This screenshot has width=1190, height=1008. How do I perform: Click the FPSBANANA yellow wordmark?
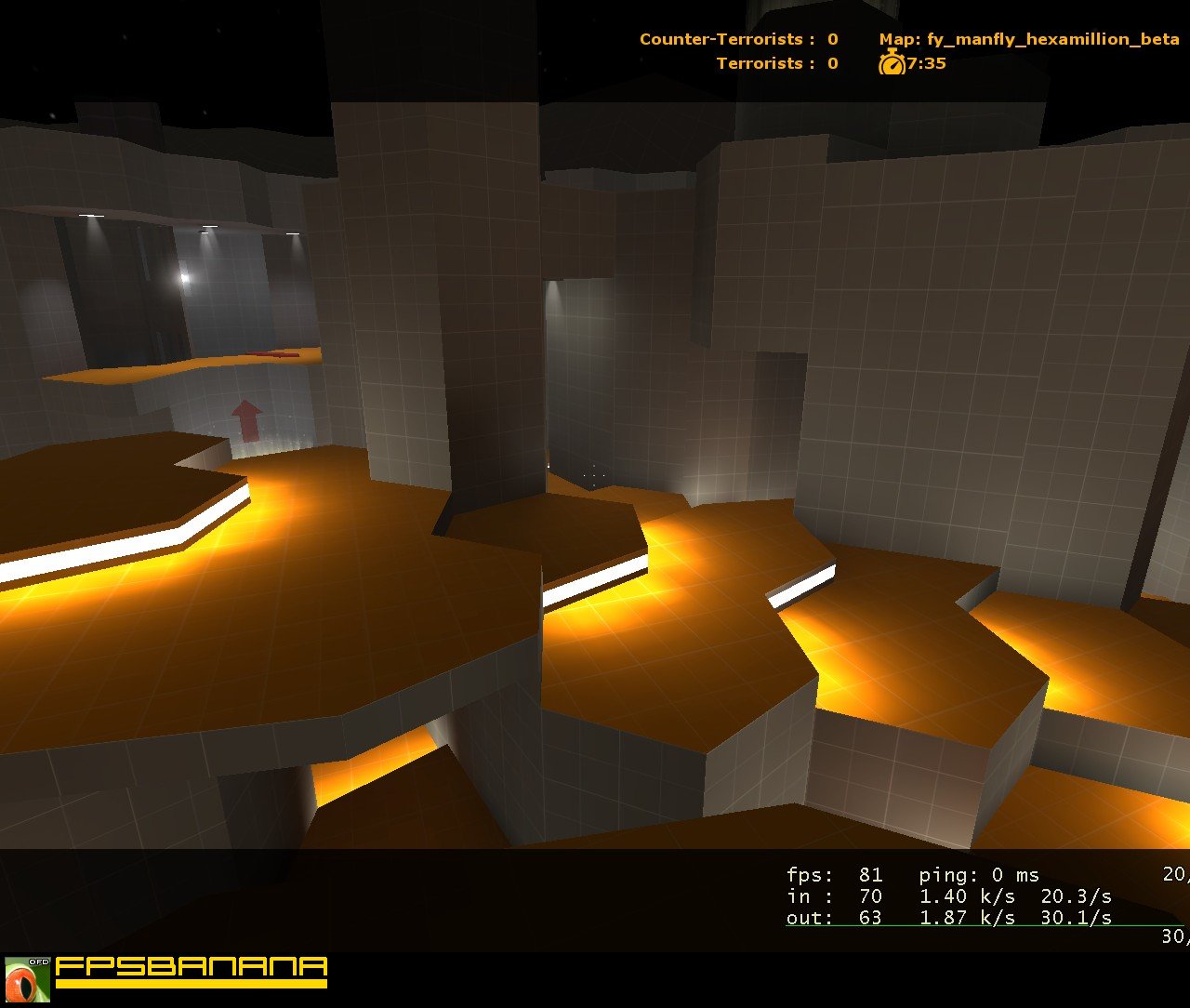[x=192, y=966]
